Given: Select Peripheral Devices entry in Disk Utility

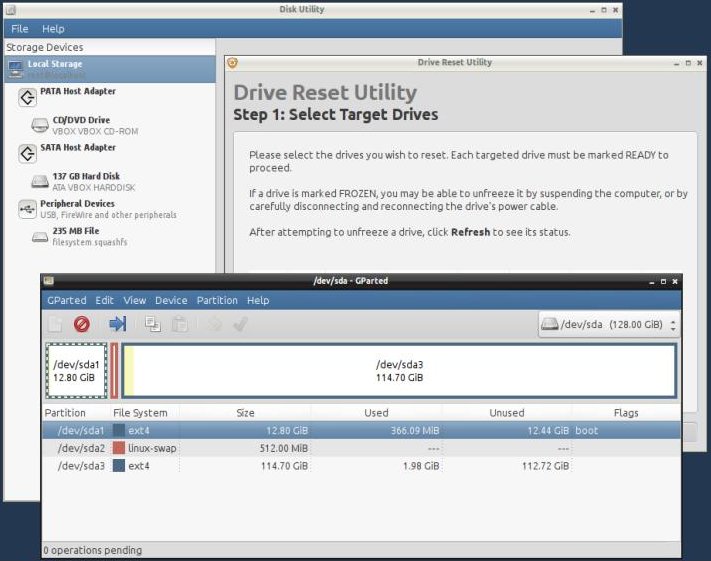Looking at the screenshot, I should coord(110,209).
